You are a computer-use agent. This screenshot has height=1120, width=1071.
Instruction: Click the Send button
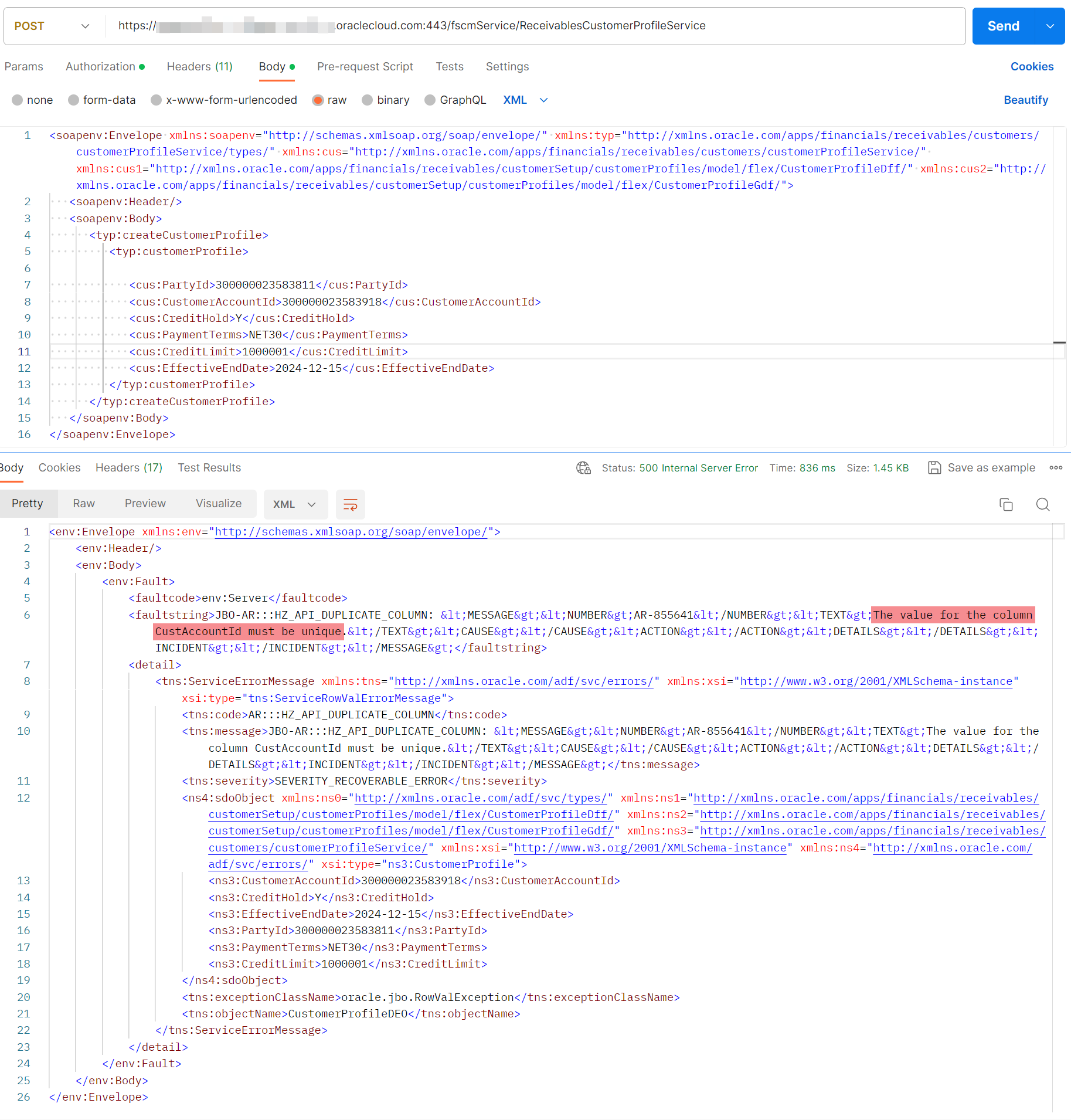coord(1004,26)
